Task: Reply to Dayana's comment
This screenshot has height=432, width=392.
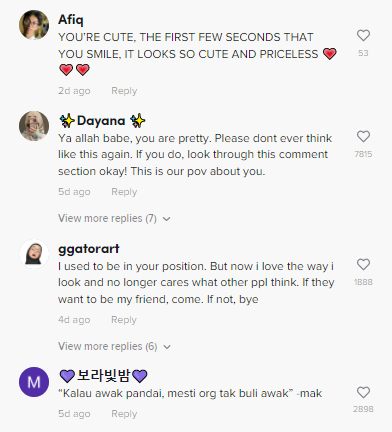Action: coord(124,192)
